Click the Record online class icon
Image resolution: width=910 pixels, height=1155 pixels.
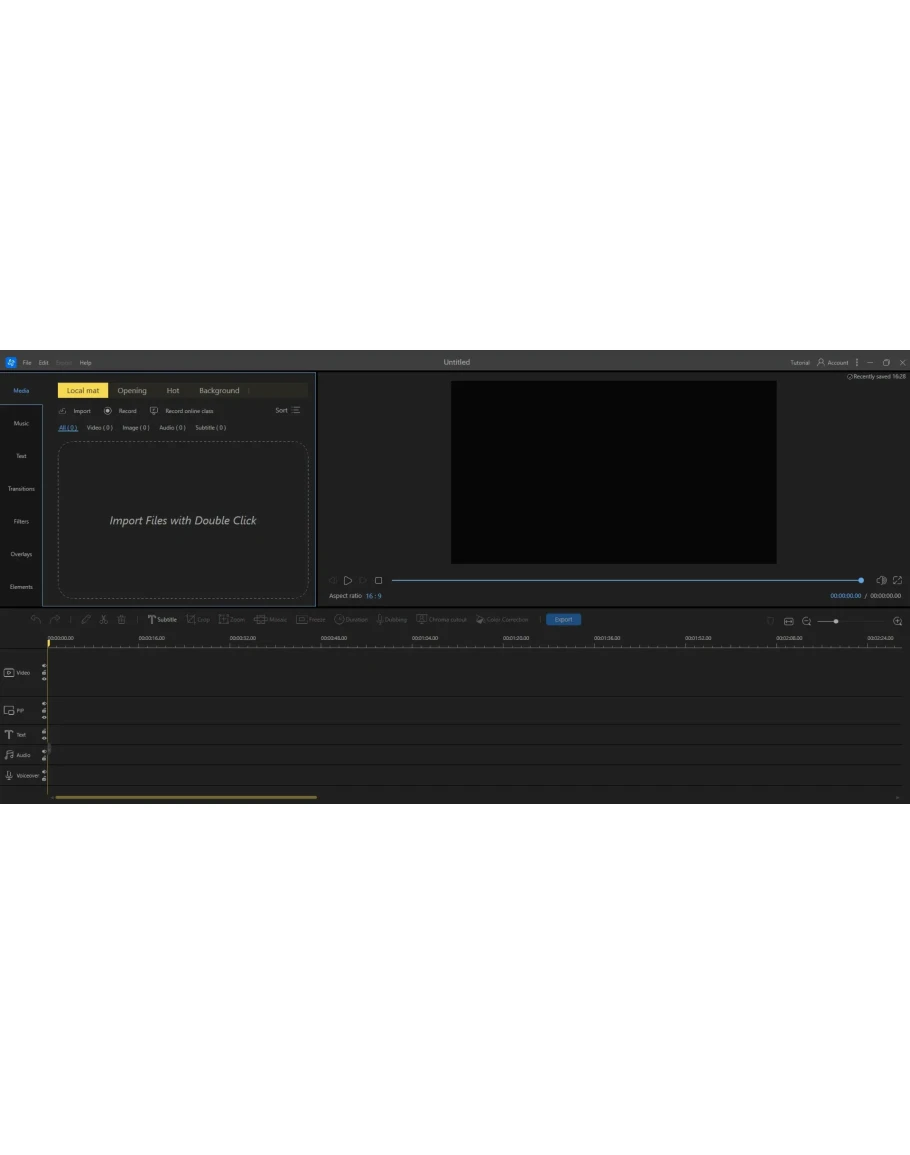click(154, 411)
